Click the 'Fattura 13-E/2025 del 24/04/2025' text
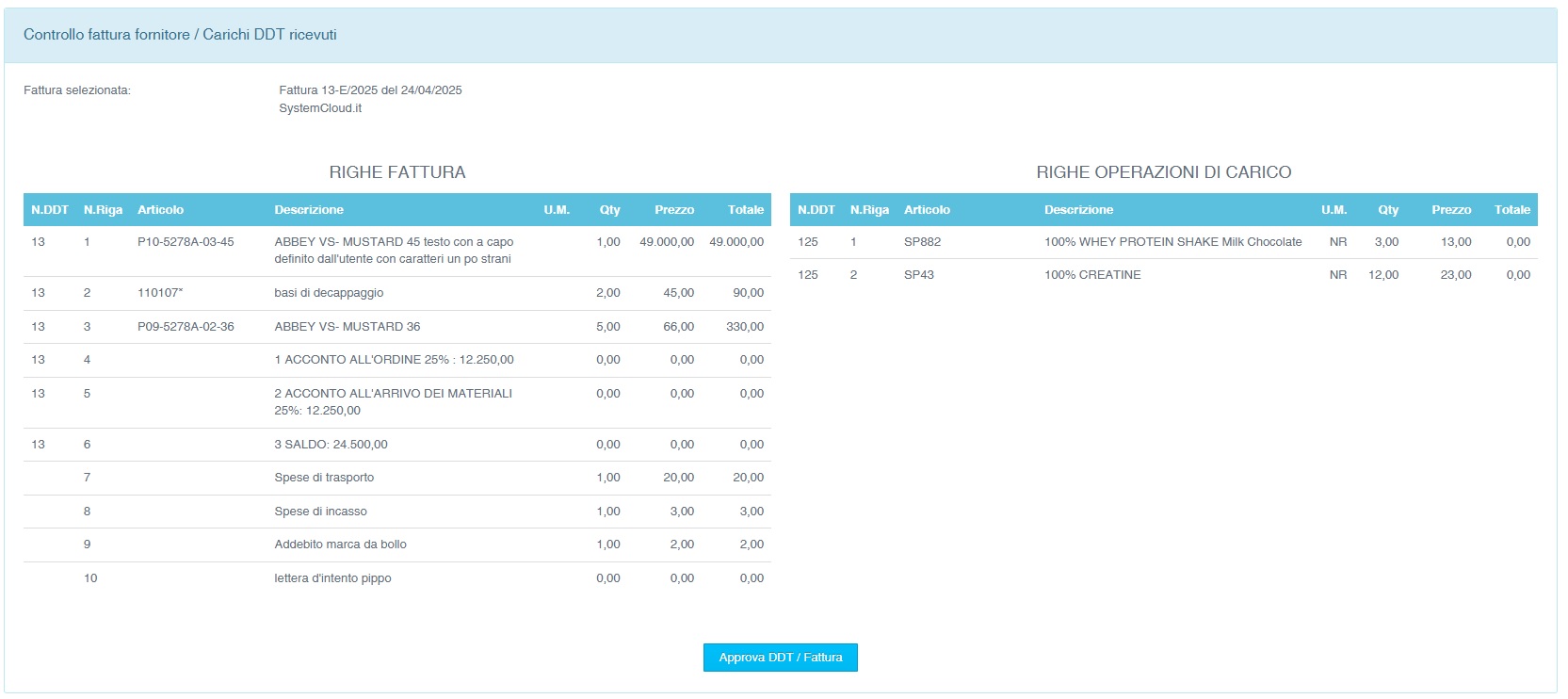 point(370,90)
